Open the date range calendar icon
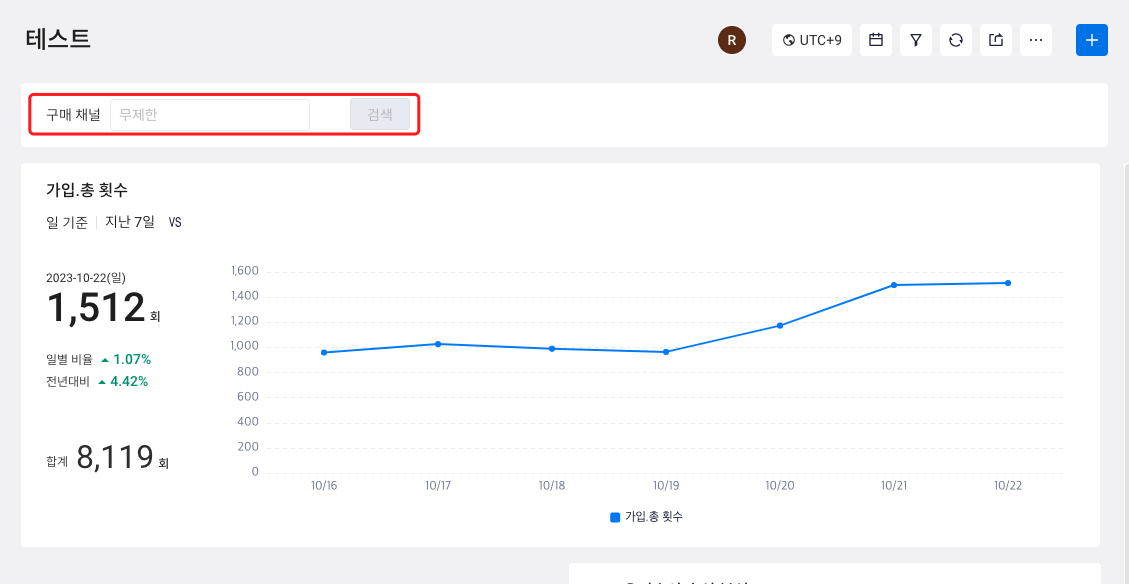 pos(875,40)
